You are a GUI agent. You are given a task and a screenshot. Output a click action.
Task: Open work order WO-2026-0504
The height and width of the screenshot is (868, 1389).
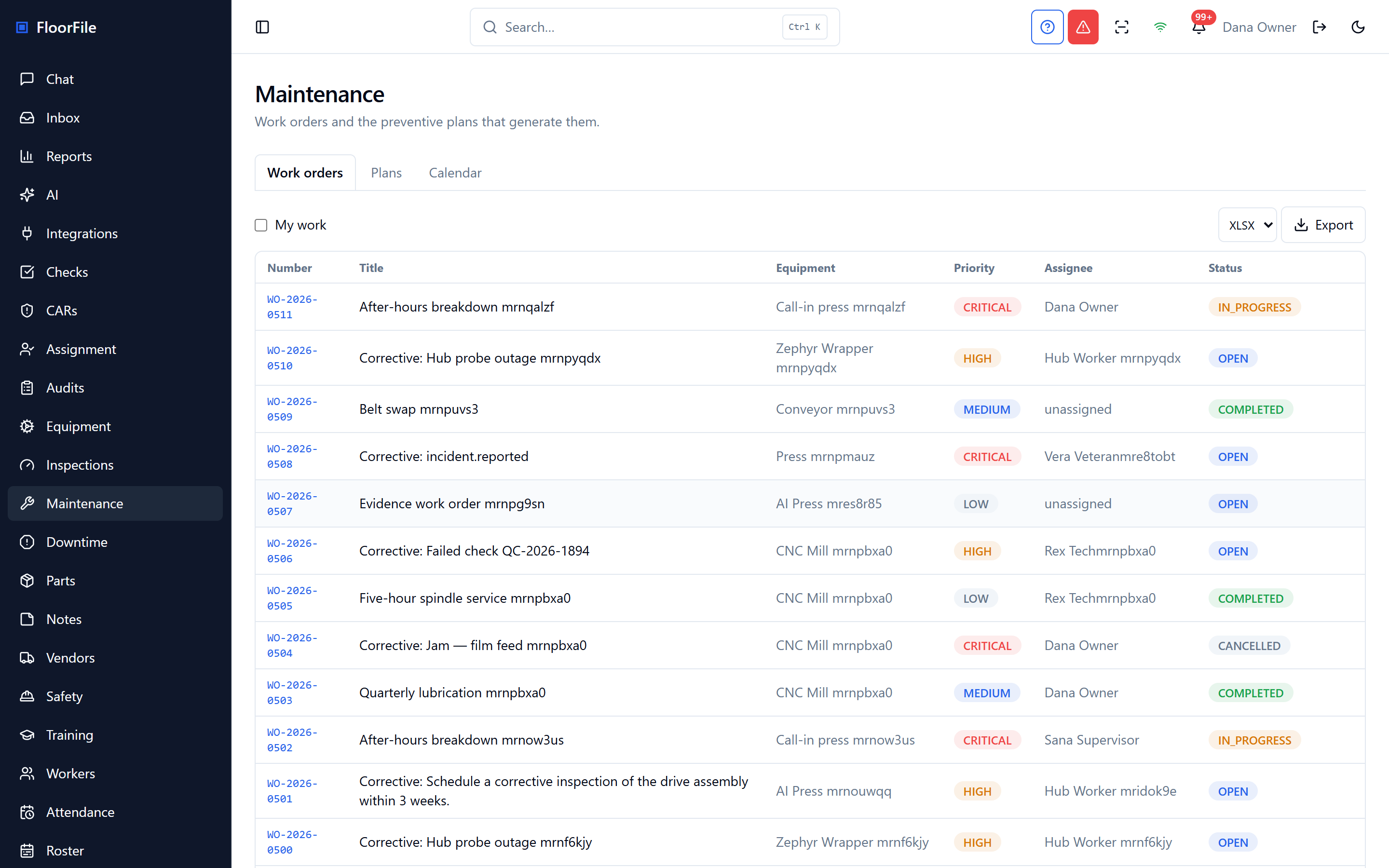coord(292,645)
